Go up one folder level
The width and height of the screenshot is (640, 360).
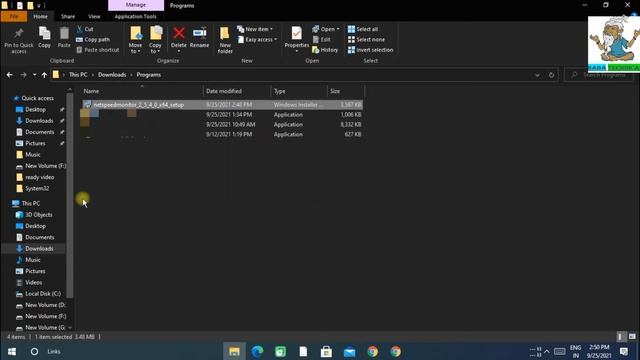[x=44, y=75]
